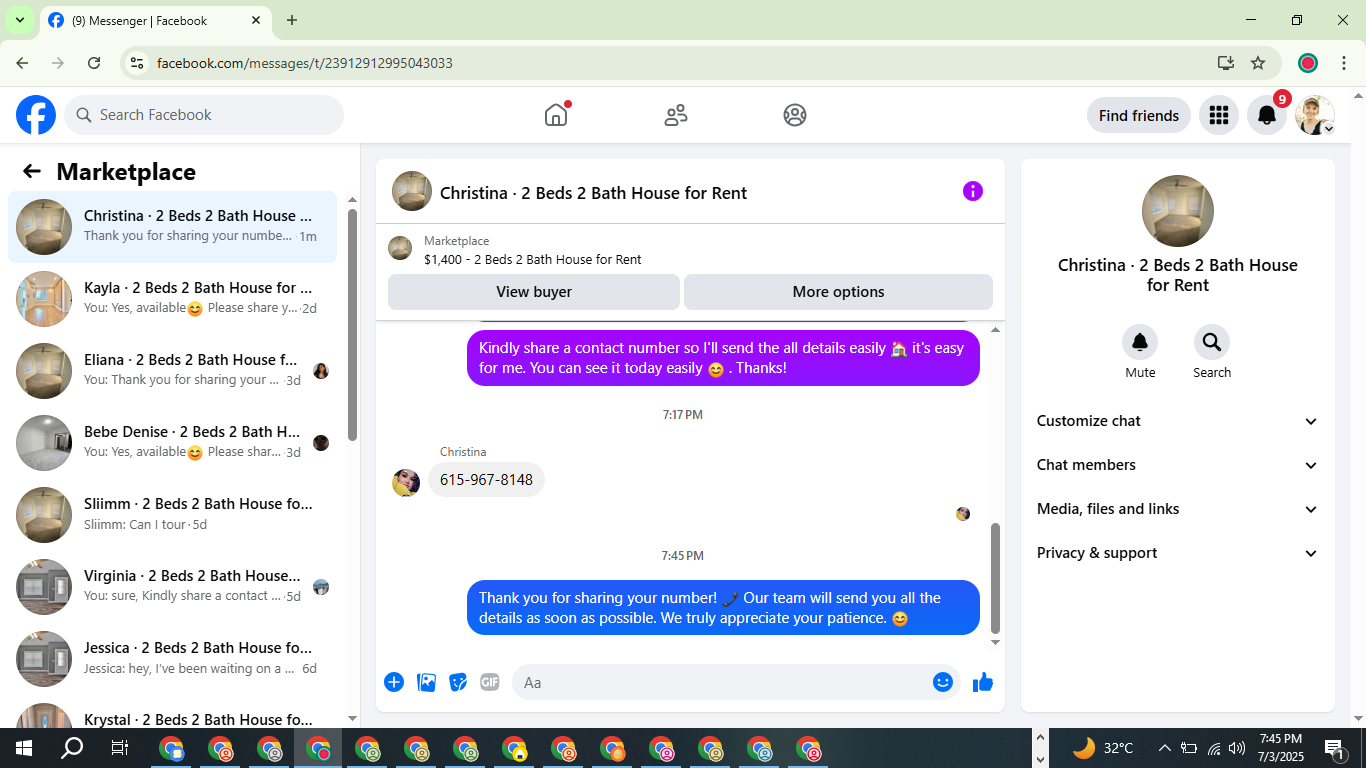
Task: Open Christina conversation in the list
Action: coord(173,227)
